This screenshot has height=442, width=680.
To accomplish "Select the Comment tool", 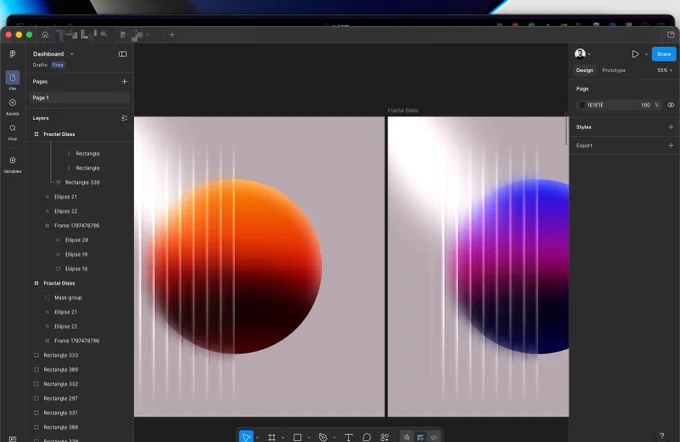I will pos(366,437).
